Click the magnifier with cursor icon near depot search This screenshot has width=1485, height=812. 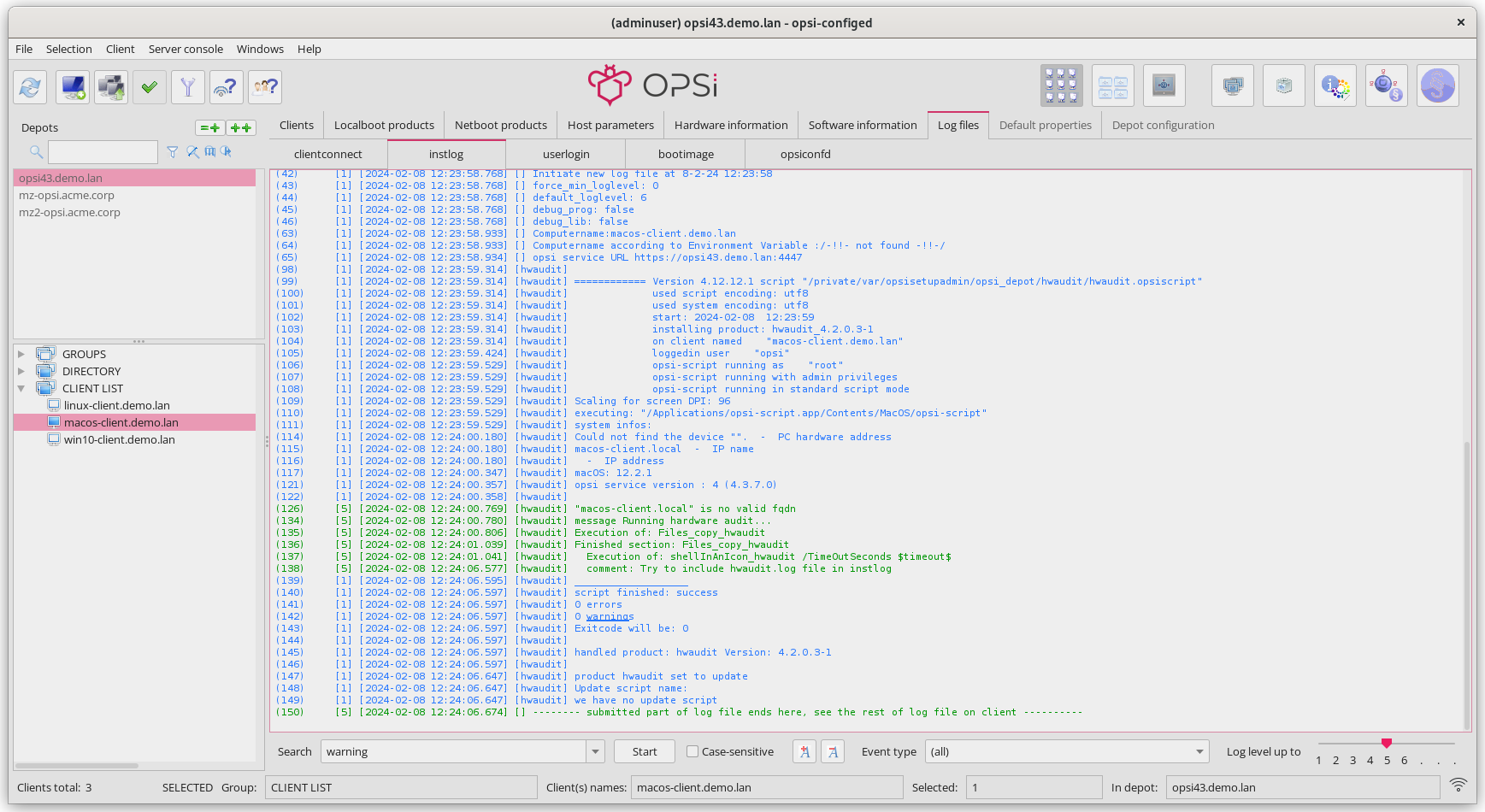227,151
